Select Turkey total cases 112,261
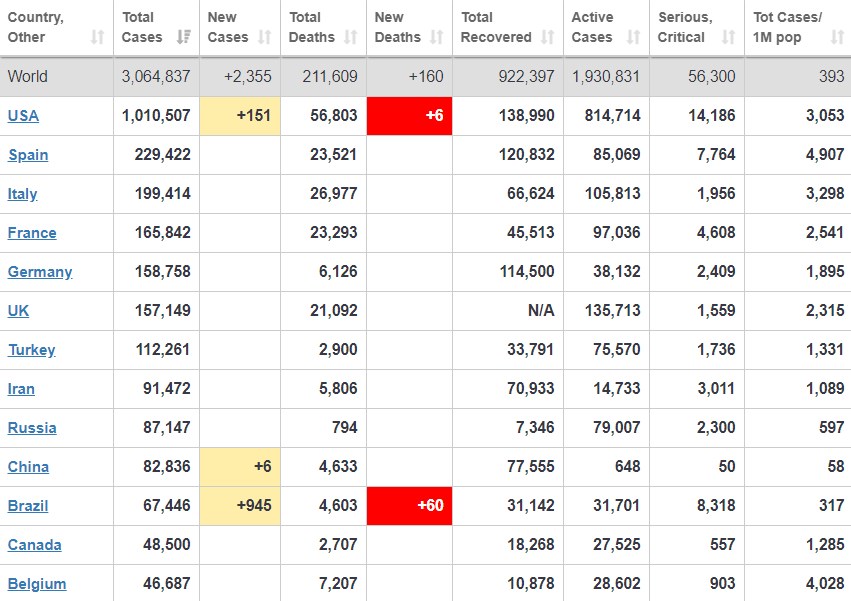The width and height of the screenshot is (851, 601). tap(163, 350)
